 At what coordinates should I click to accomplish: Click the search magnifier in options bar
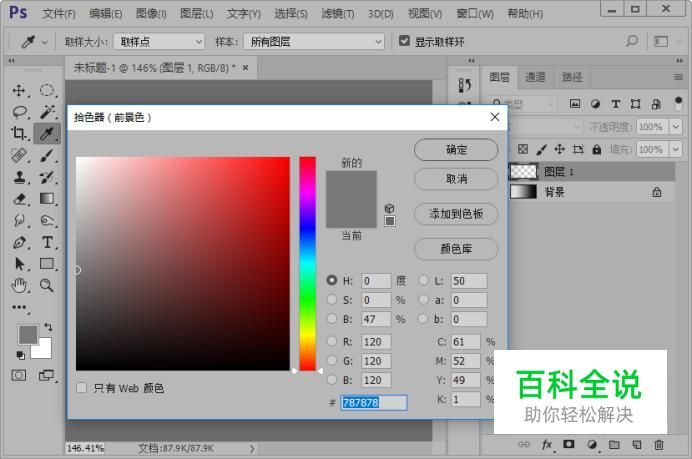632,41
